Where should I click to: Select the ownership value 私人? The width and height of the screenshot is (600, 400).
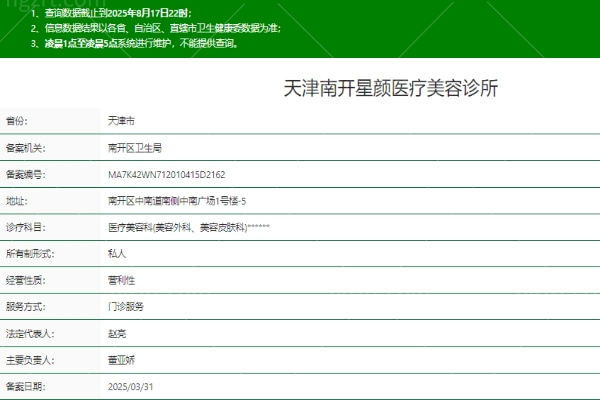(x=117, y=253)
